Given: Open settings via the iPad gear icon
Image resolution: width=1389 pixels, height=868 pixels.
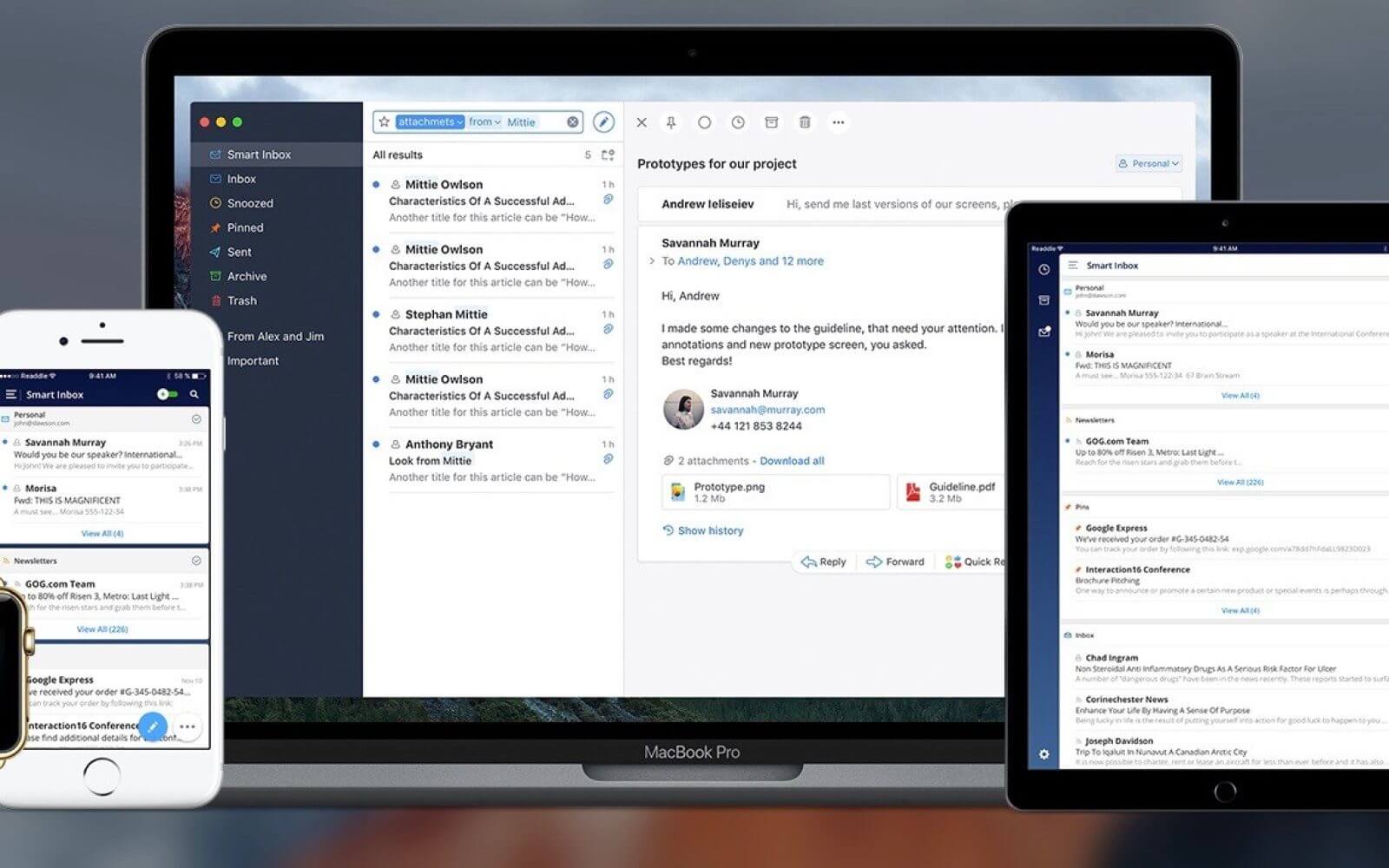Looking at the screenshot, I should point(1043,754).
